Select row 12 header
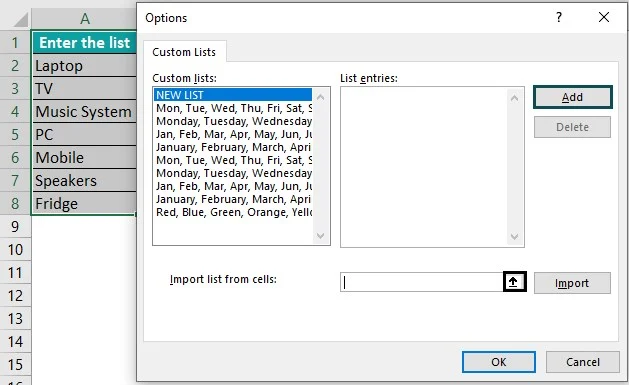The height and width of the screenshot is (385, 629). click(x=15, y=296)
